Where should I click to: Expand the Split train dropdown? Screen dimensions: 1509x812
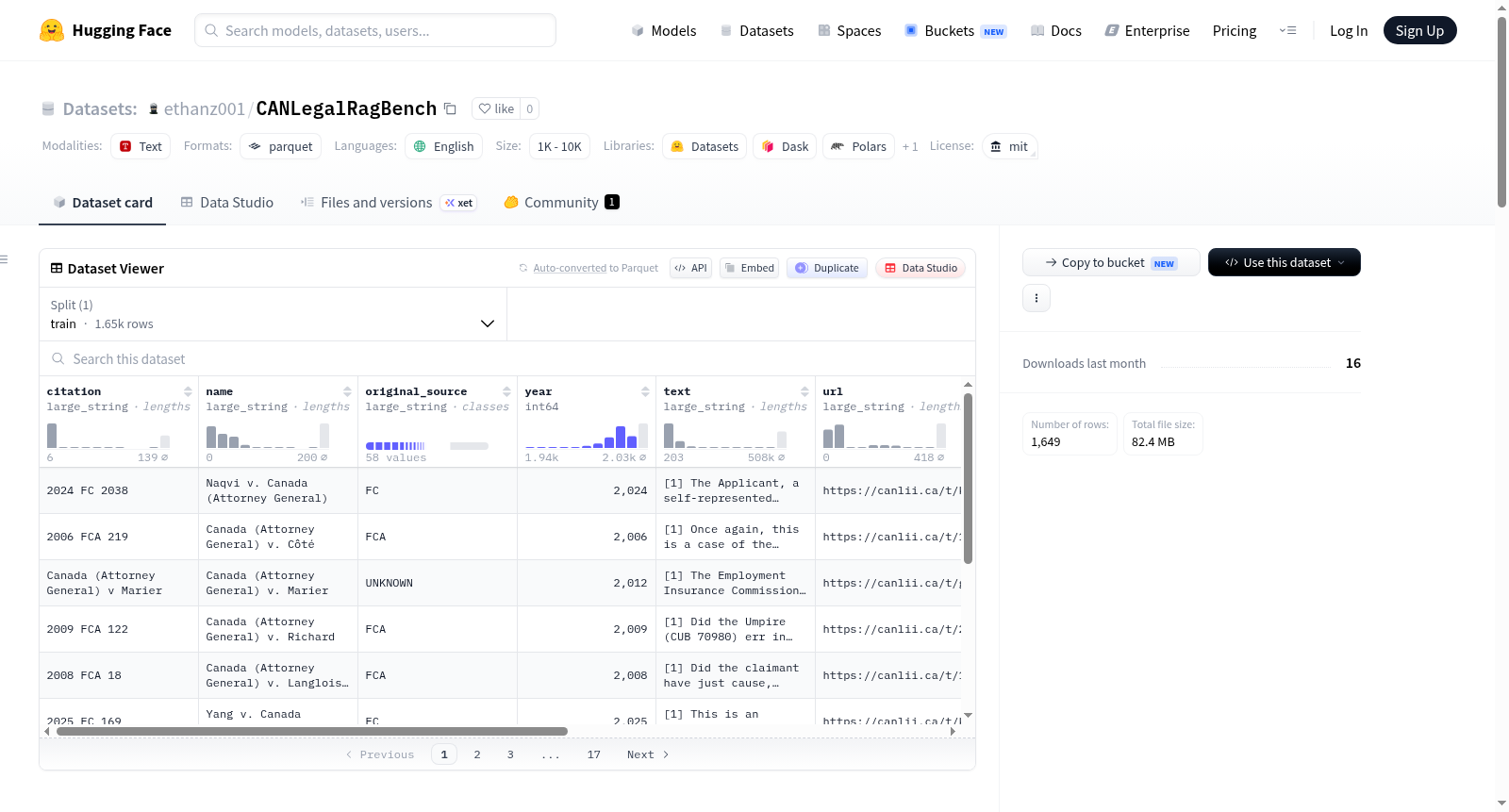pos(274,314)
